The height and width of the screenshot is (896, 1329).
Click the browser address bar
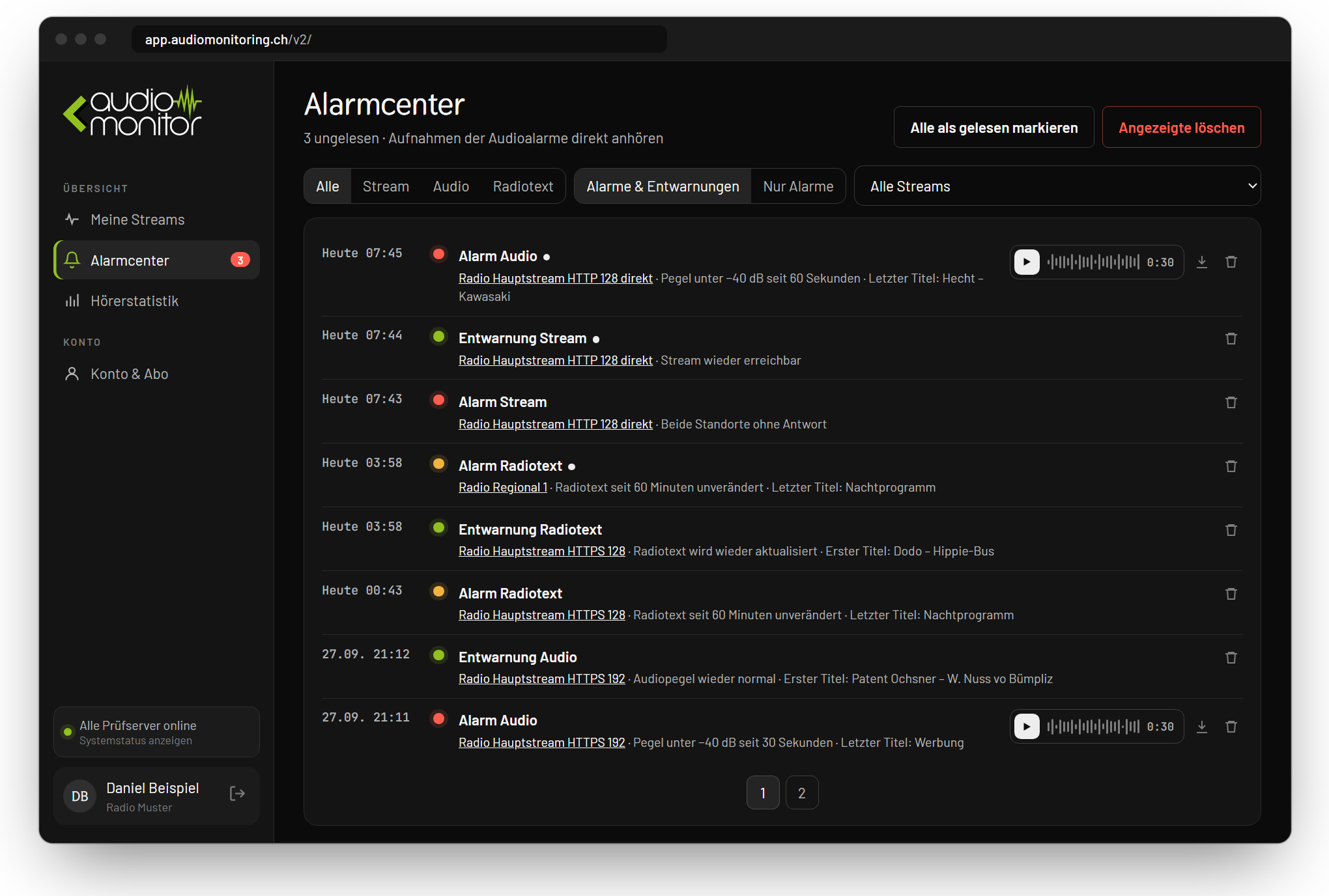click(399, 40)
